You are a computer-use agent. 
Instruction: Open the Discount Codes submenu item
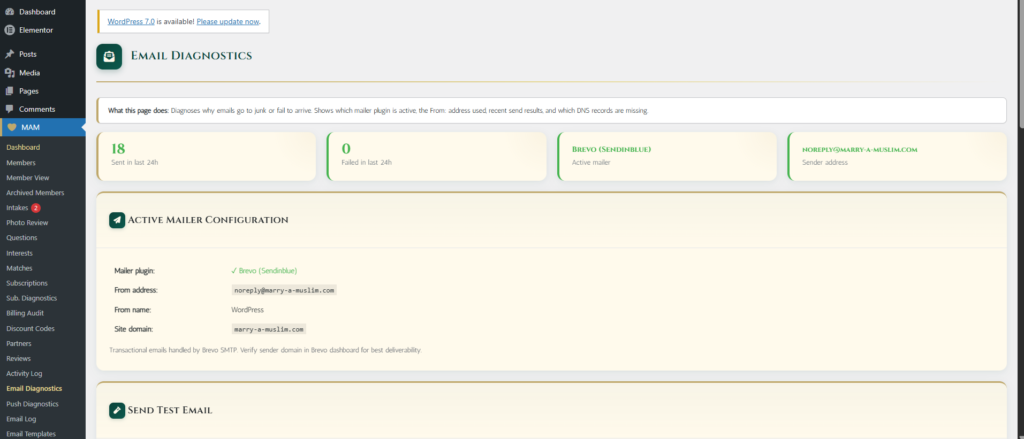tap(30, 329)
